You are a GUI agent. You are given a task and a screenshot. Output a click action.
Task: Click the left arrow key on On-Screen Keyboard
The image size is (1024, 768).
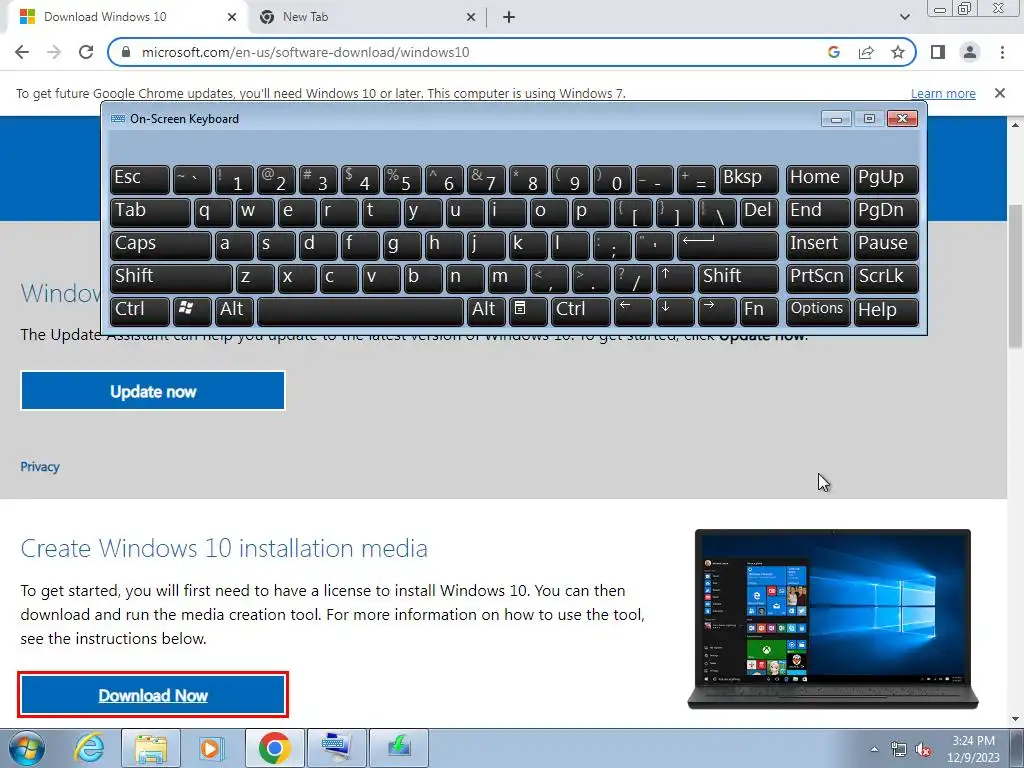pos(633,312)
